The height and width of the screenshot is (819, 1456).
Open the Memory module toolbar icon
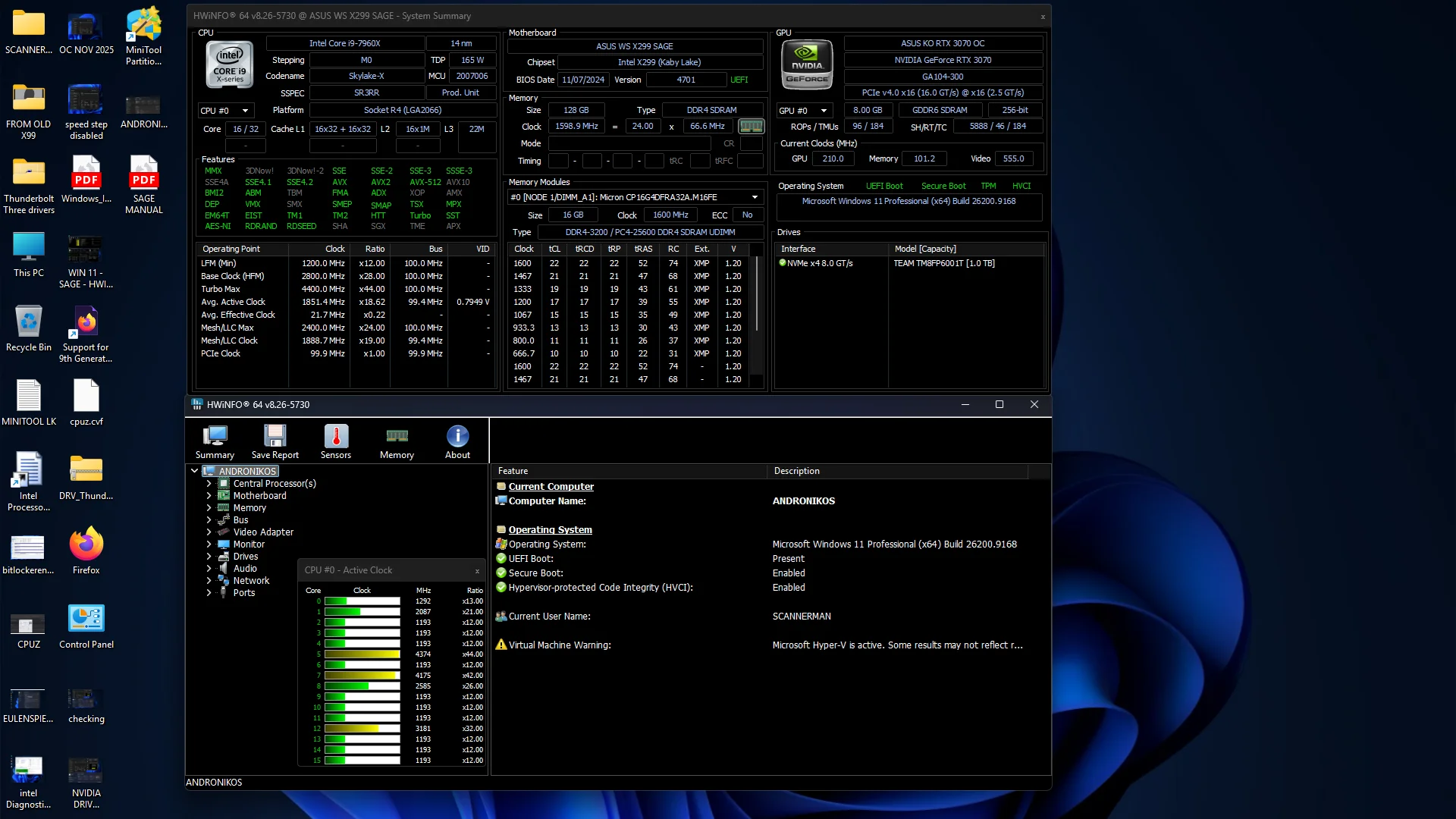pyautogui.click(x=397, y=441)
